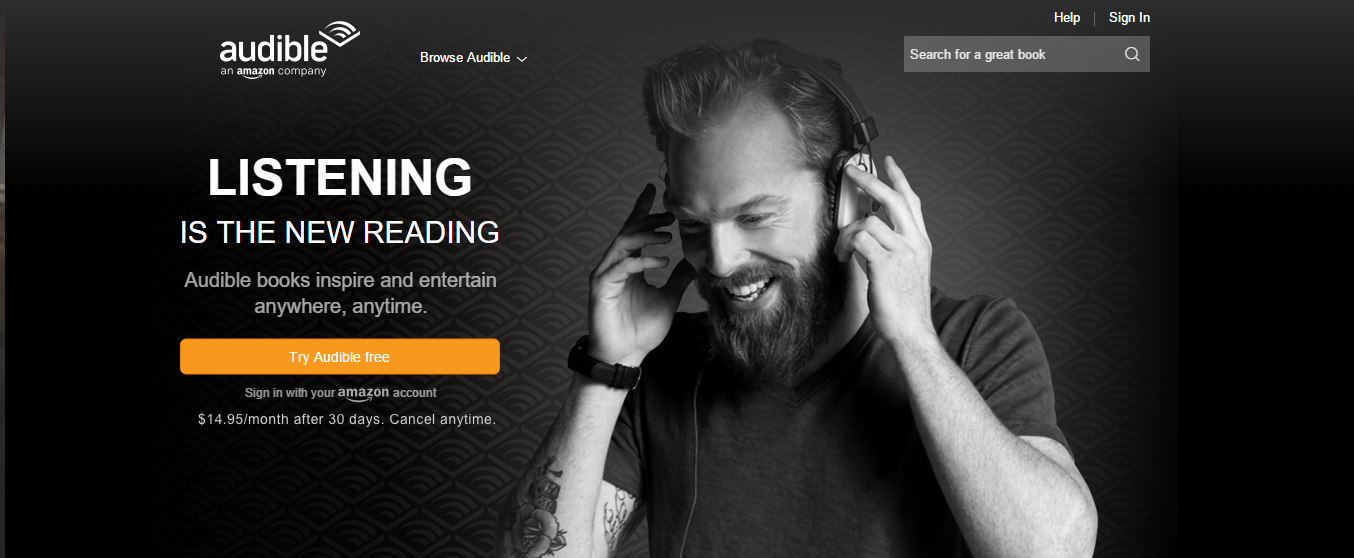Click the man's wristwatch in the photo
The height and width of the screenshot is (558, 1354).
[605, 362]
